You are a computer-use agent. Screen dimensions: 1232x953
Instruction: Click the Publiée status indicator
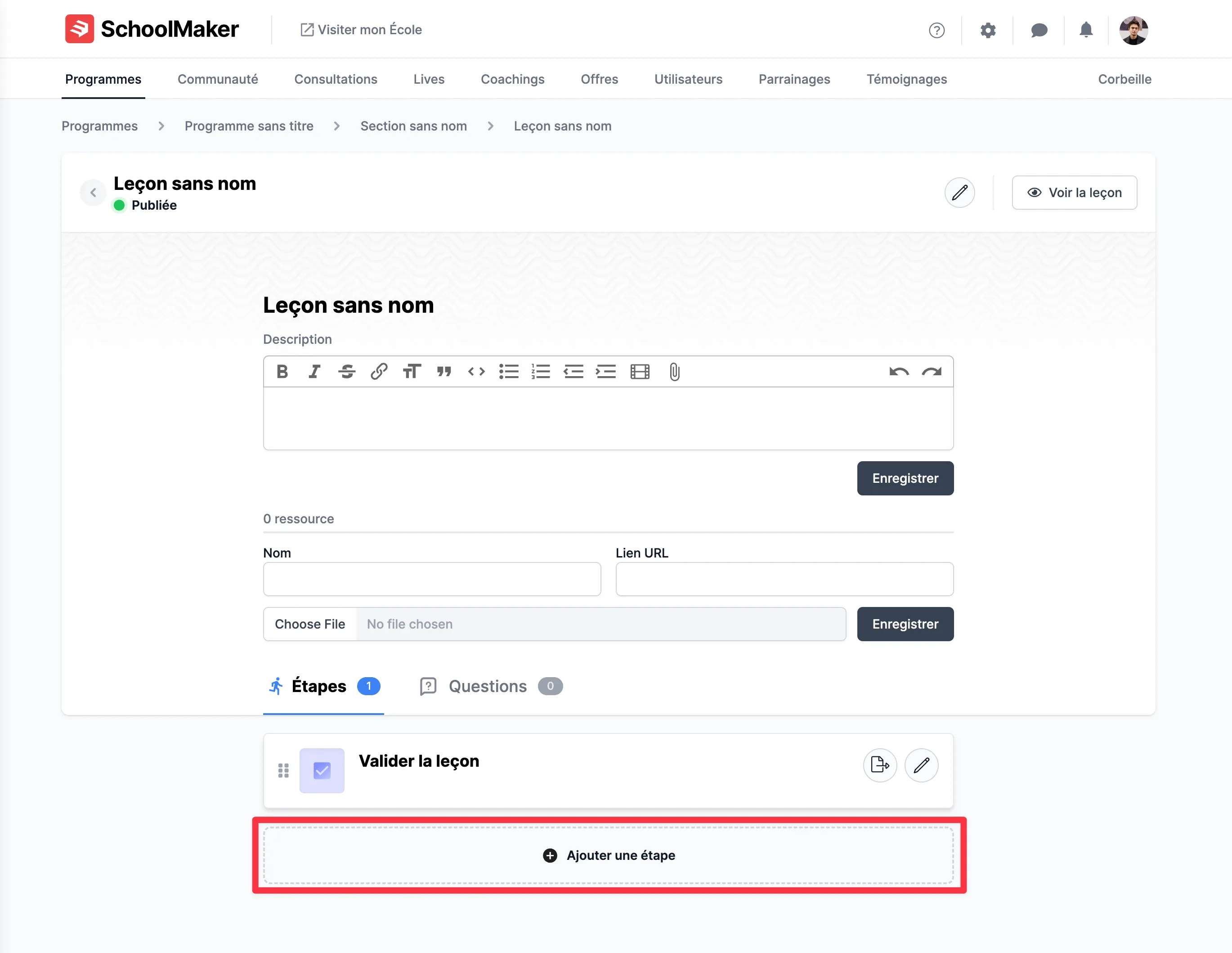[x=145, y=205]
